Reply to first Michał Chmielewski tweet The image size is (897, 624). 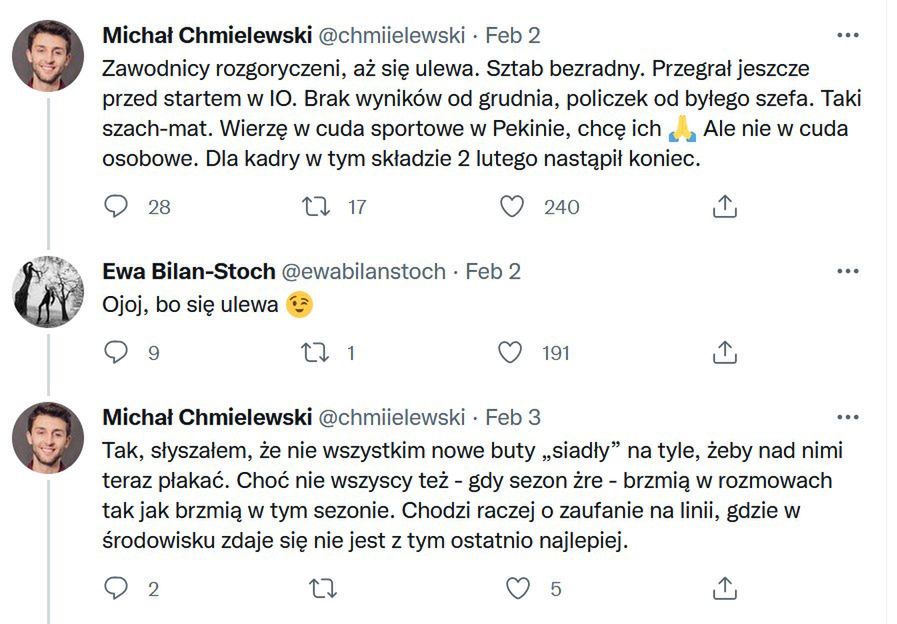click(x=117, y=206)
